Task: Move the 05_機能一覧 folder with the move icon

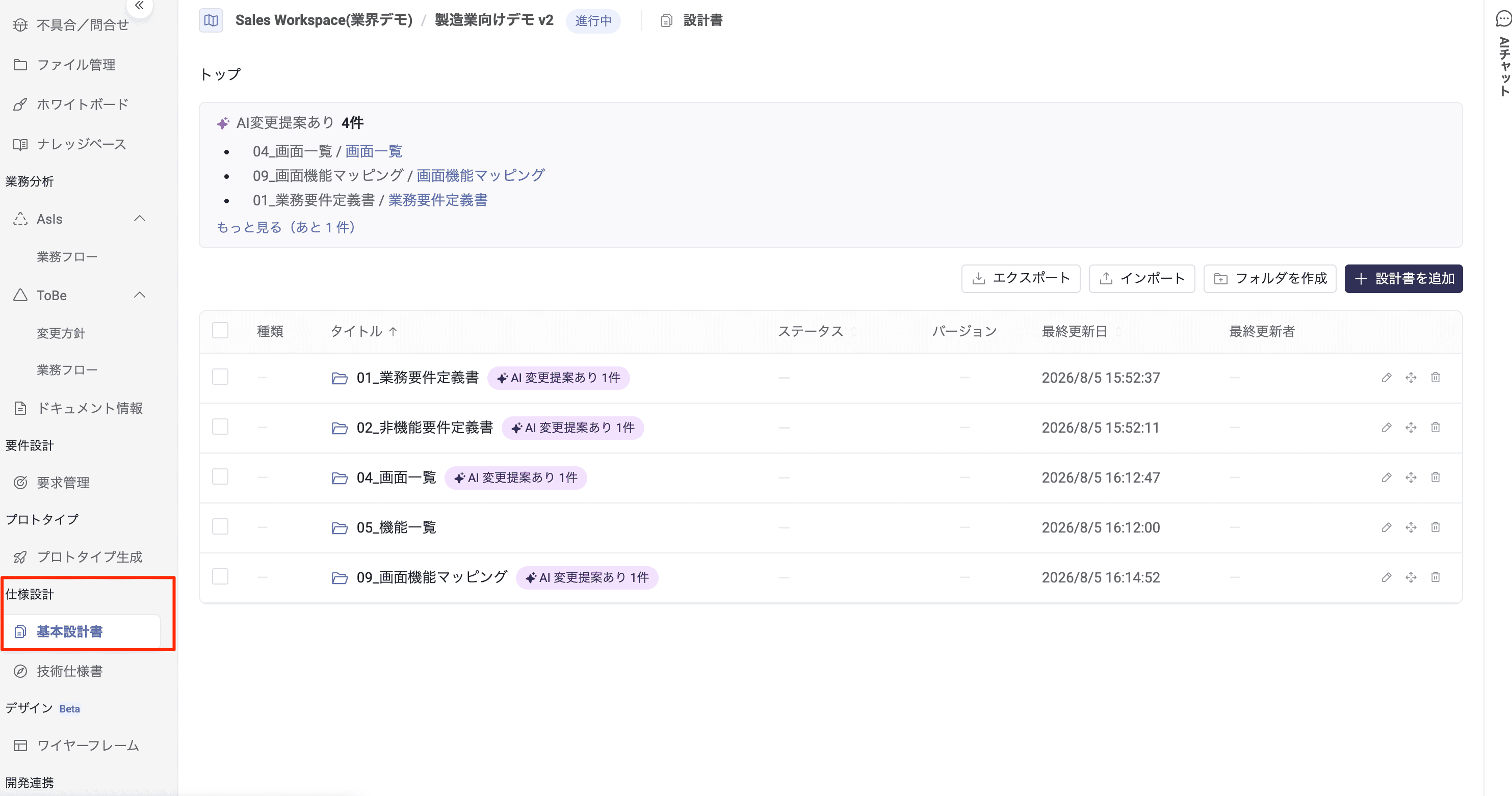Action: (x=1411, y=527)
